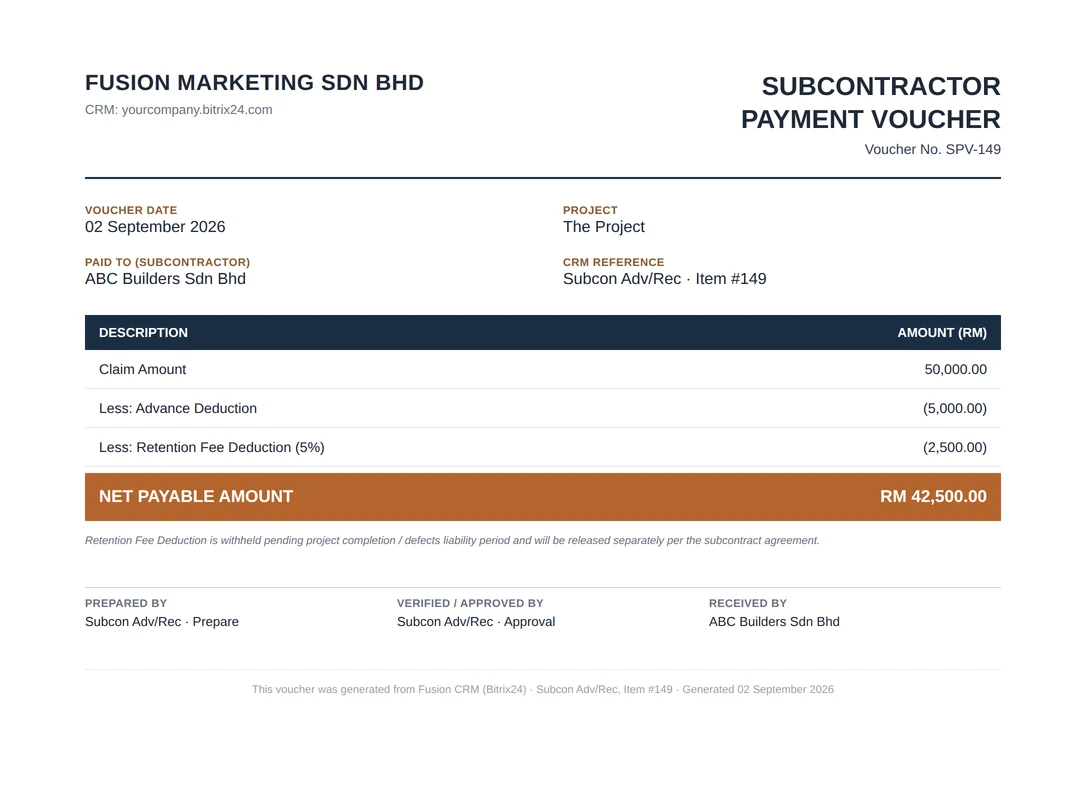
Task: Select ABC Builders Sdn Bhd under Received By
Action: coord(774,621)
